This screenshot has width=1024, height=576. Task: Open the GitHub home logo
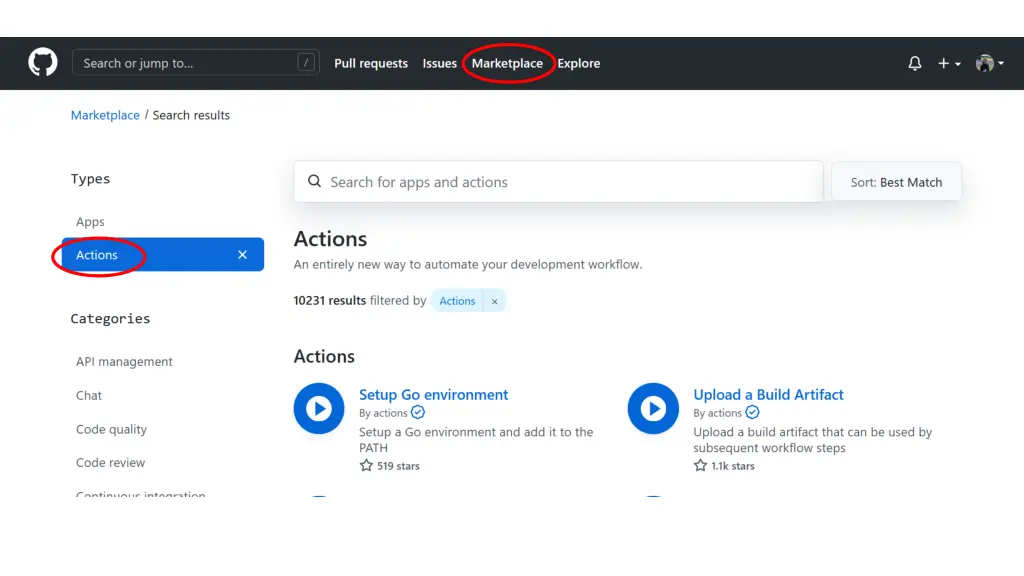tap(42, 63)
